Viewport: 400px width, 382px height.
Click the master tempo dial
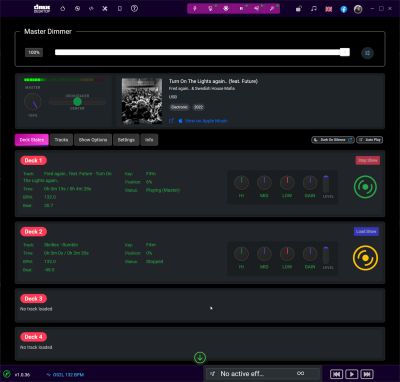pyautogui.click(x=33, y=102)
